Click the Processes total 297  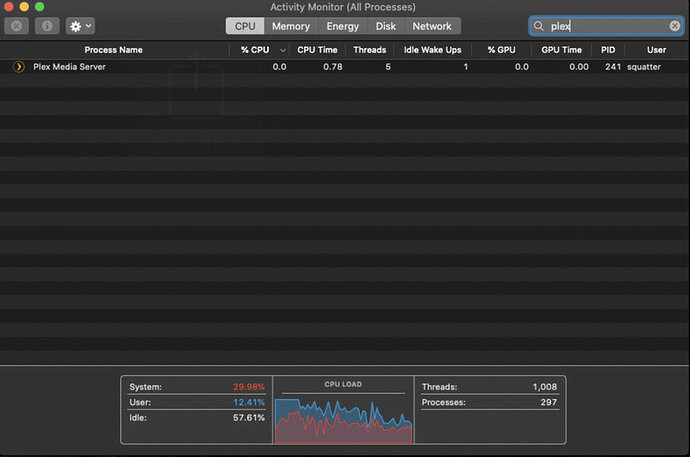click(x=549, y=402)
